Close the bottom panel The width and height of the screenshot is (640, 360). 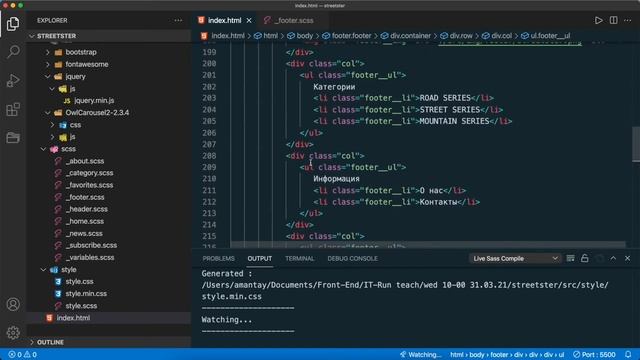[x=627, y=258]
